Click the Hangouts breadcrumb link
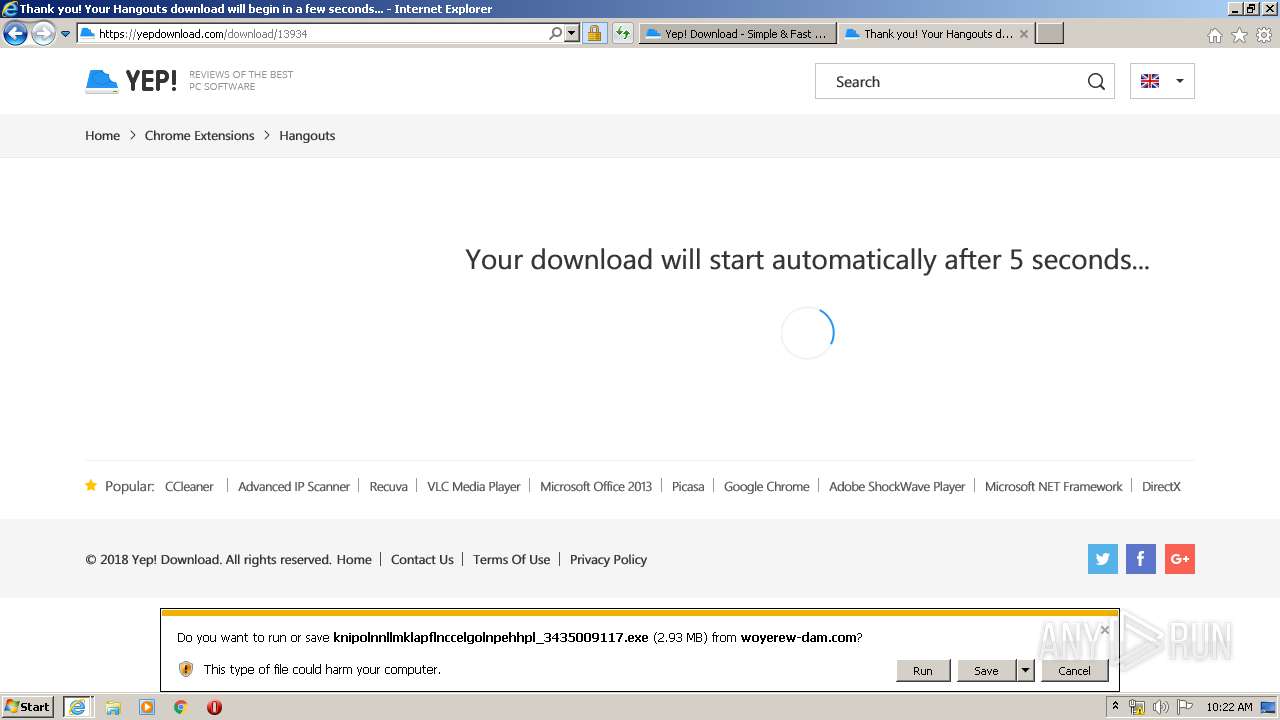This screenshot has width=1280, height=720. (307, 136)
